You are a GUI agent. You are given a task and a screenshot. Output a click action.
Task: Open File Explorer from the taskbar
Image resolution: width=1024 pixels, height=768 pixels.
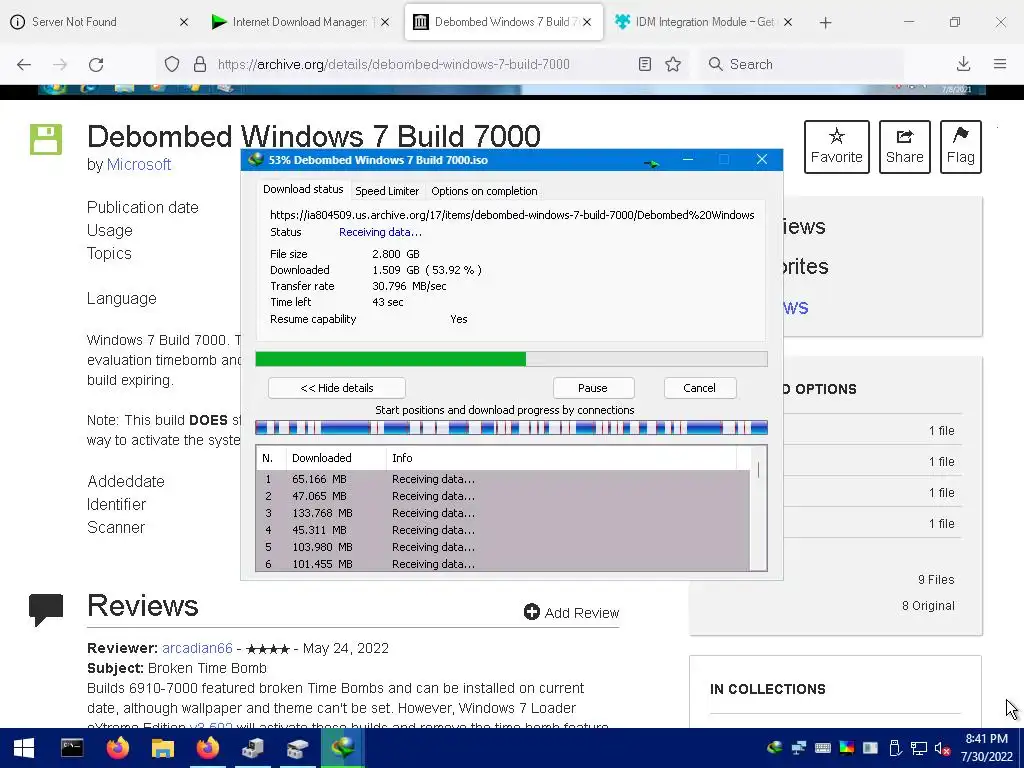(x=163, y=748)
